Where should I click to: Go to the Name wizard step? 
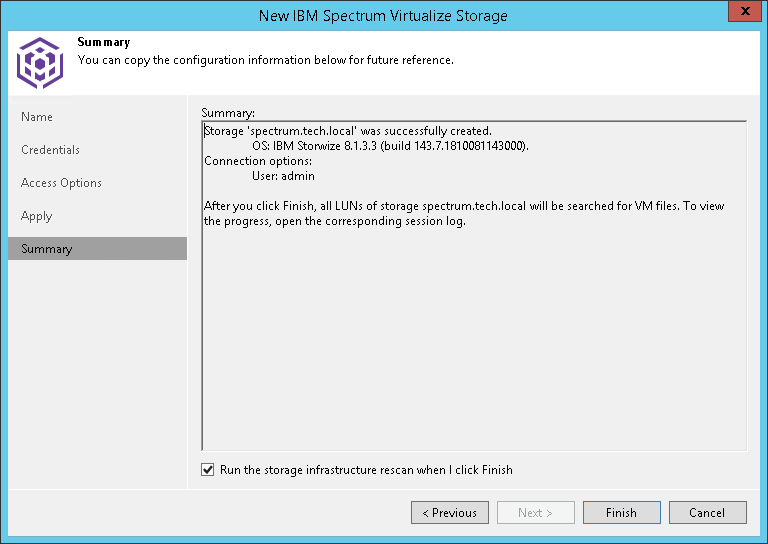click(x=37, y=117)
